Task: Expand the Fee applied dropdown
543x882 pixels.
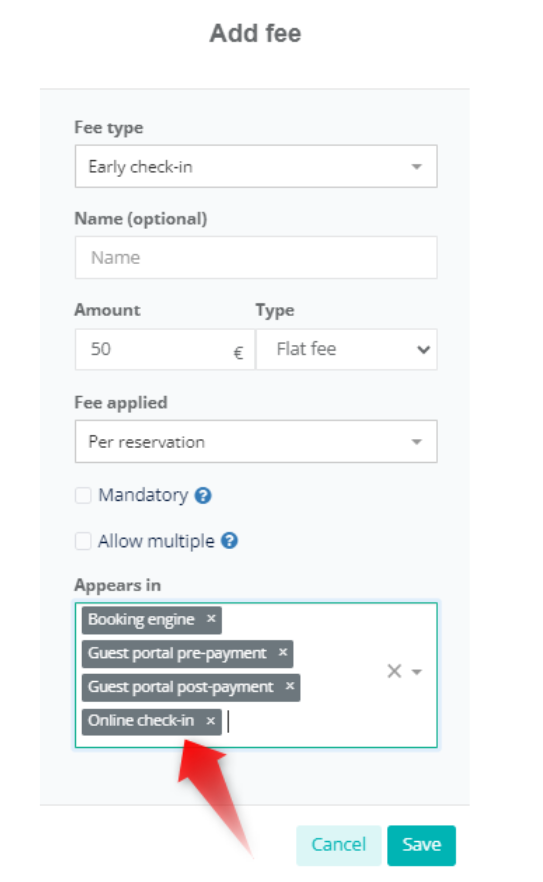Action: (256, 442)
